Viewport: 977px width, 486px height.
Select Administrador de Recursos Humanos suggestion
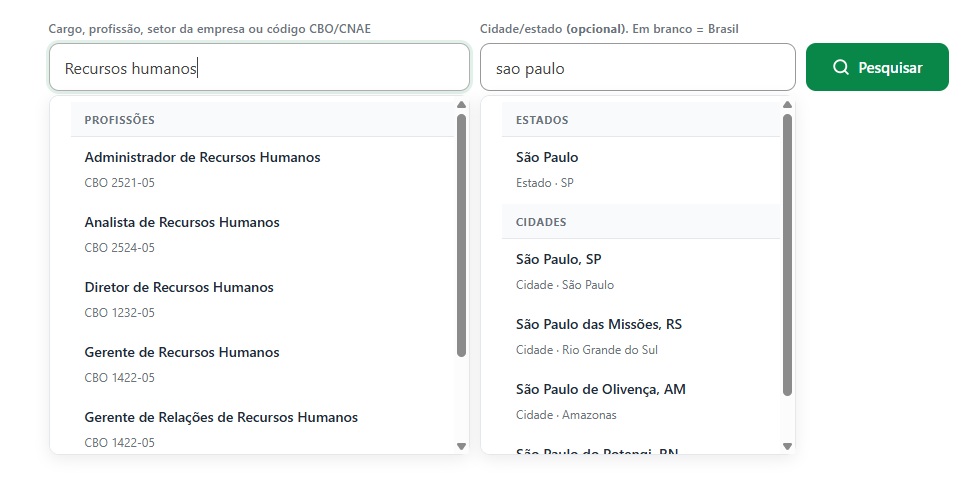[262, 169]
